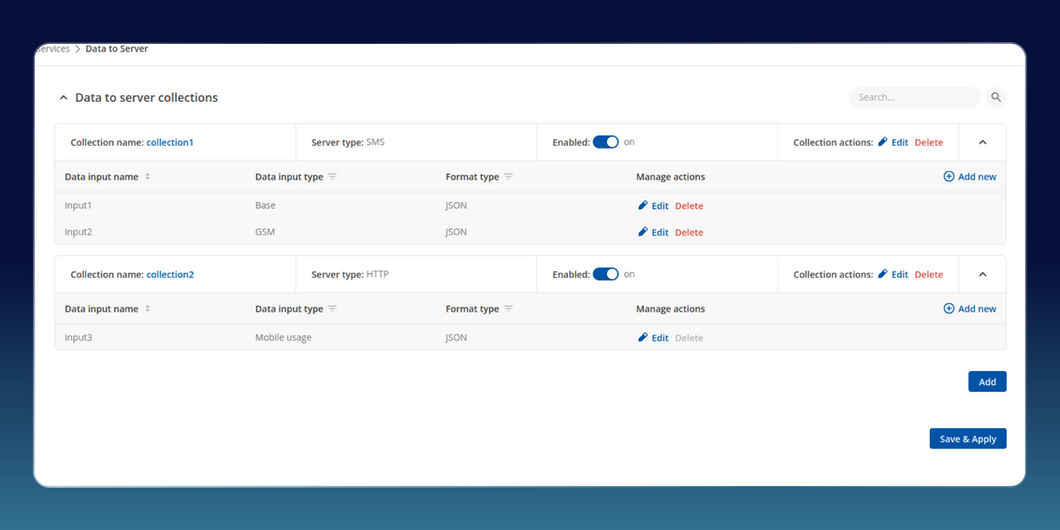Click pencil Edit icon for collection1

[883, 142]
